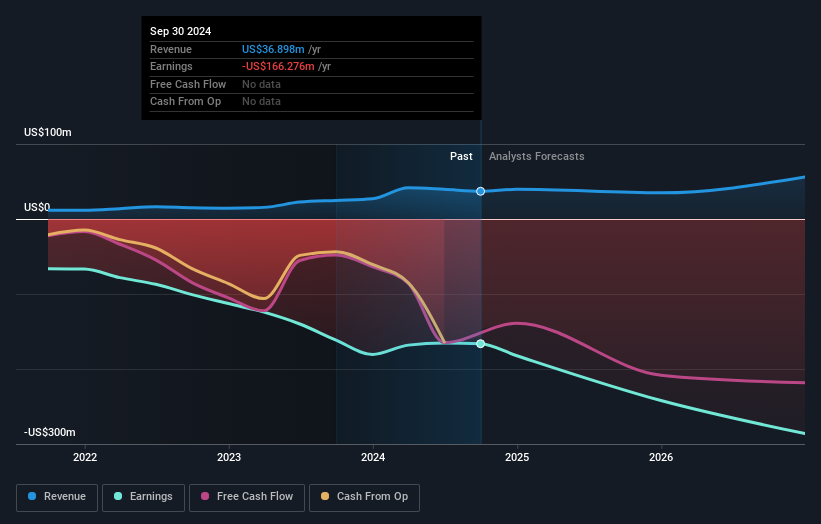This screenshot has width=821, height=524.
Task: Click the tooltip date Sep 30 2024
Action: [181, 31]
